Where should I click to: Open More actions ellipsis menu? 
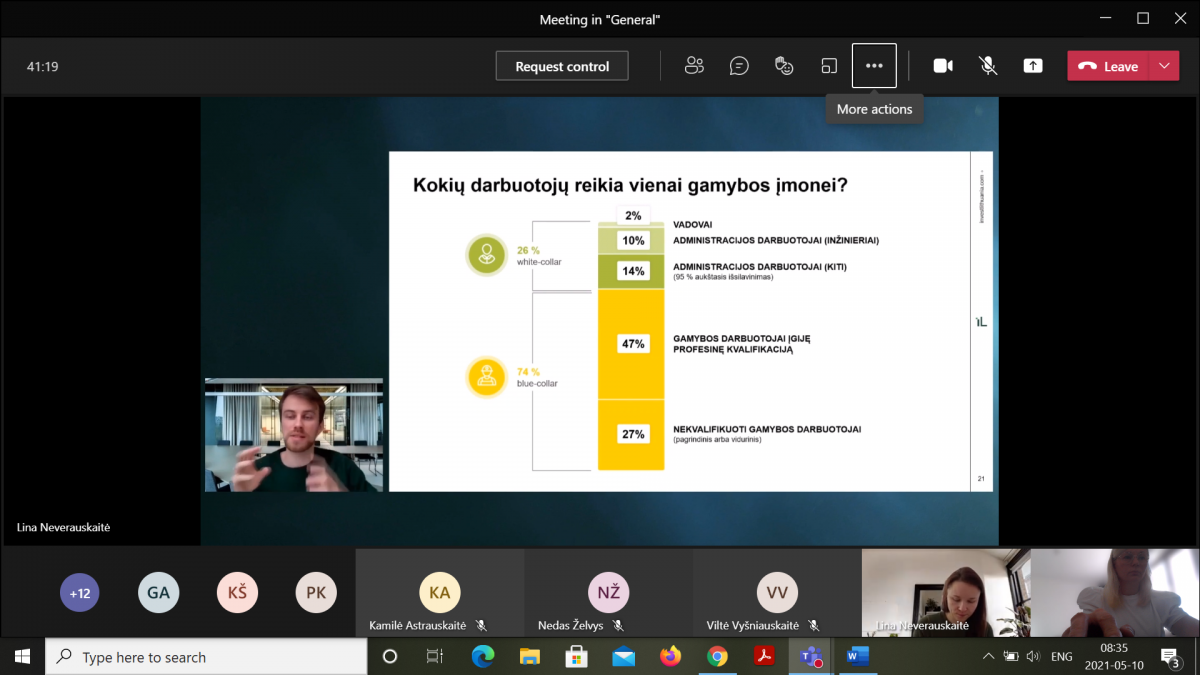point(874,66)
